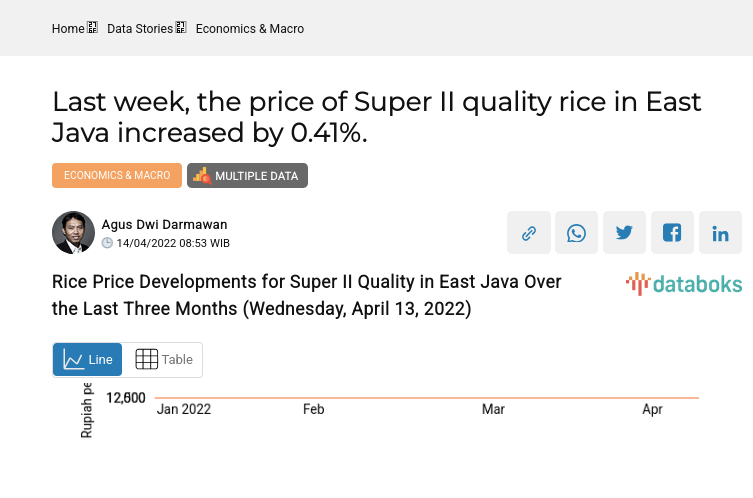Image resolution: width=753 pixels, height=498 pixels.
Task: Open author Agus Dwi Darmawan's profile photo
Action: click(73, 233)
